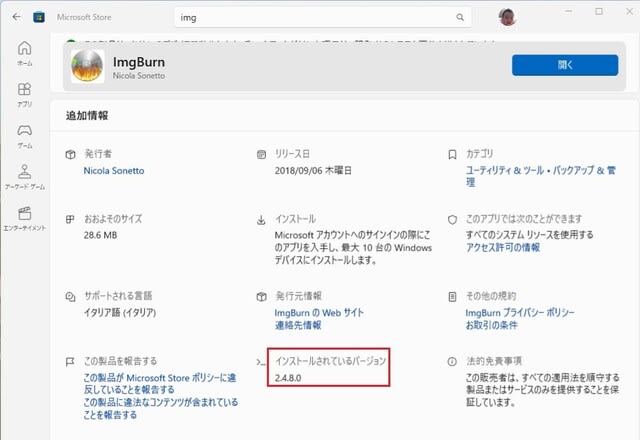
Task: Minimize the Microsoft Store window
Action: click(x=568, y=11)
